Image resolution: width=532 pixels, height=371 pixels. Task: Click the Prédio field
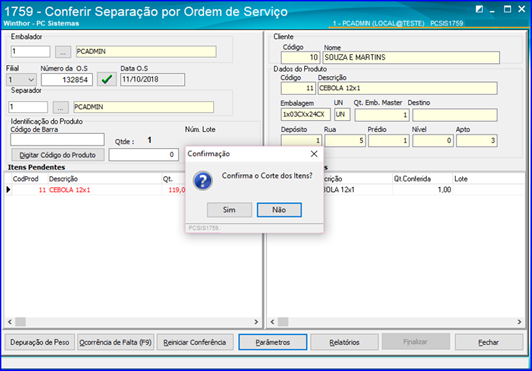pyautogui.click(x=389, y=141)
